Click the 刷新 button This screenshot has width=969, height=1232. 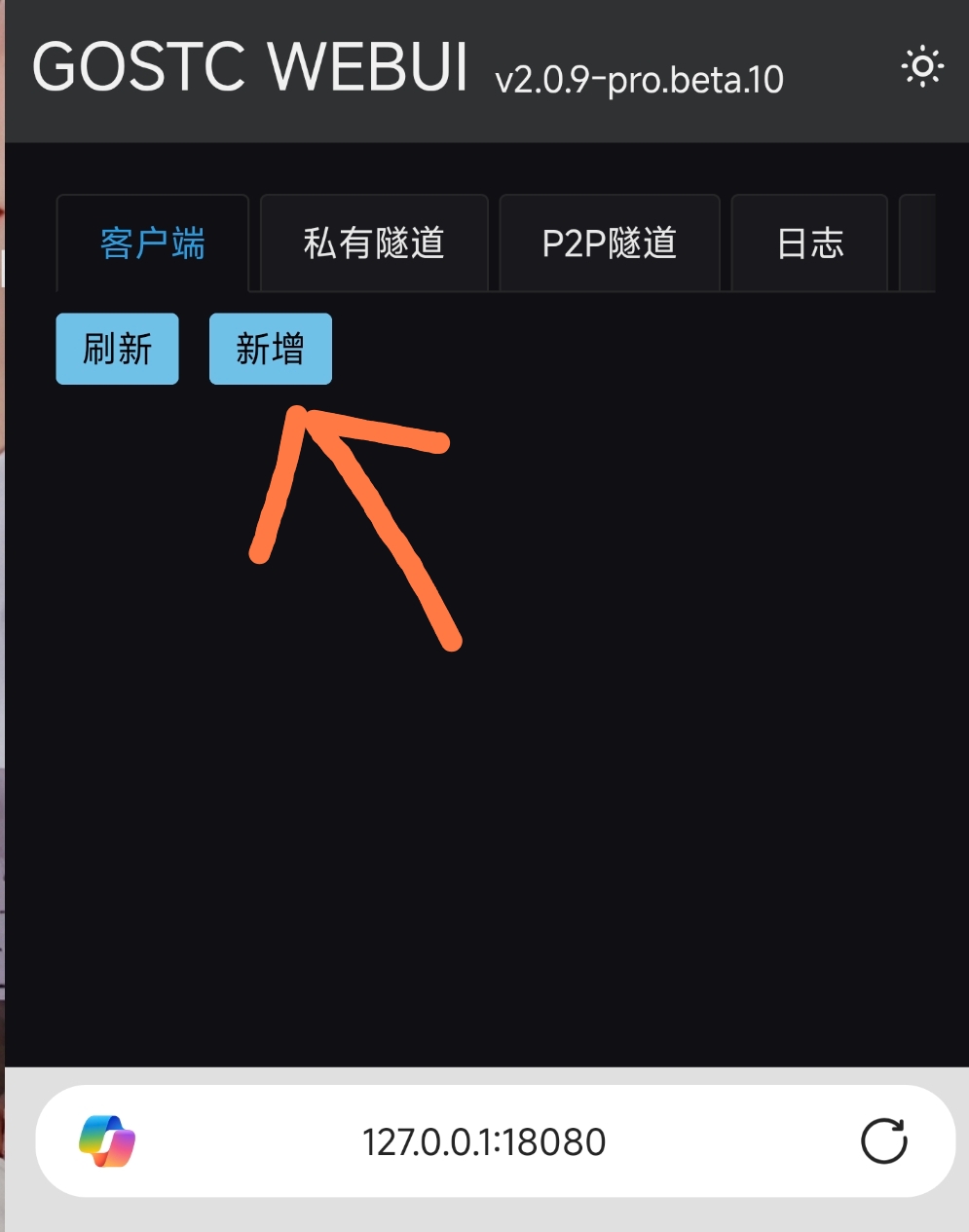(x=117, y=349)
